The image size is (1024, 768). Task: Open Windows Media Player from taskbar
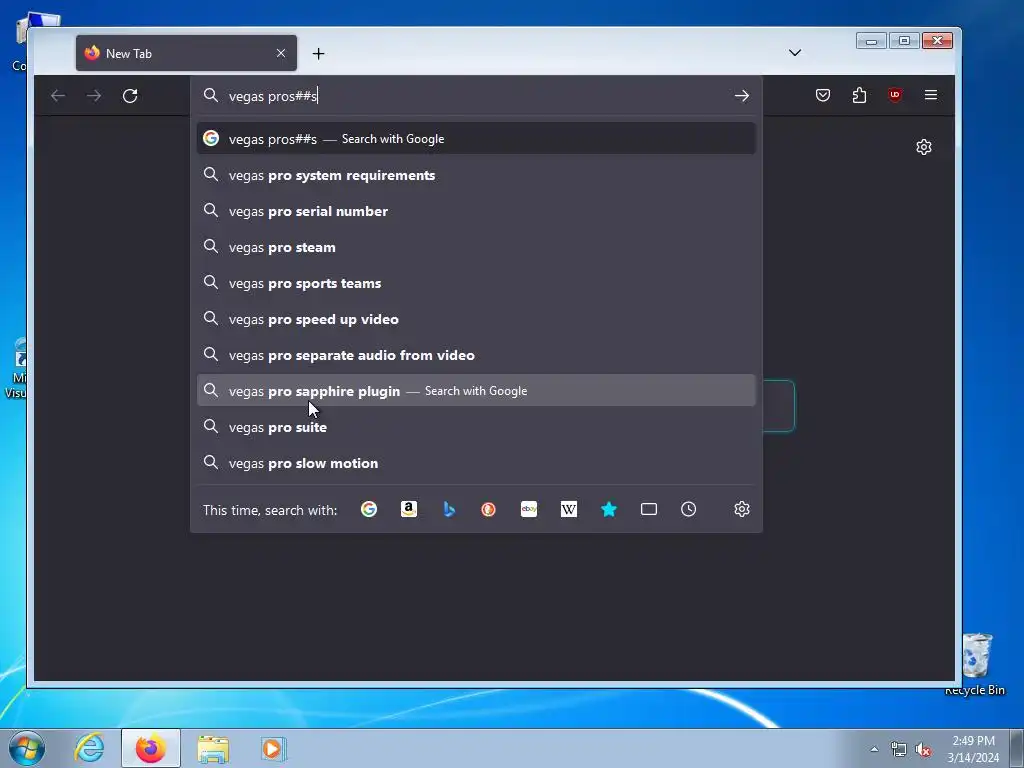tap(273, 748)
